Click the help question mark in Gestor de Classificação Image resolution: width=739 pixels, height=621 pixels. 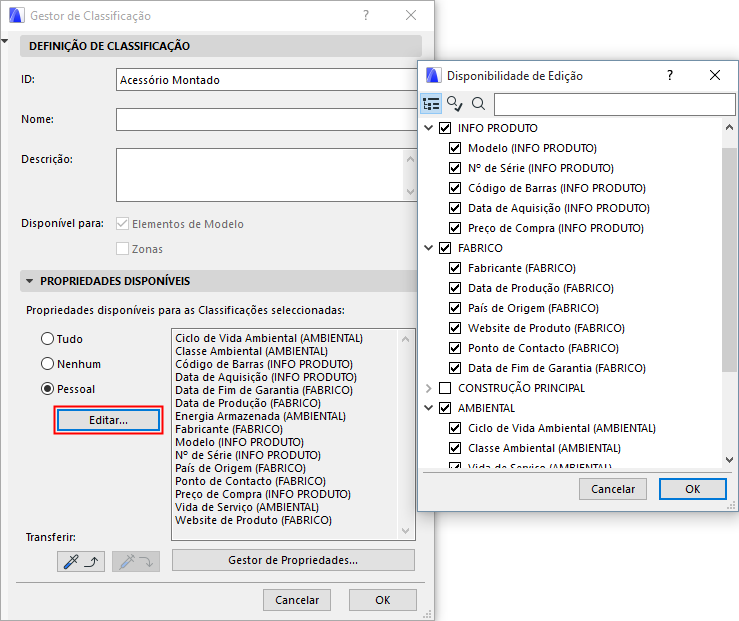click(x=366, y=16)
